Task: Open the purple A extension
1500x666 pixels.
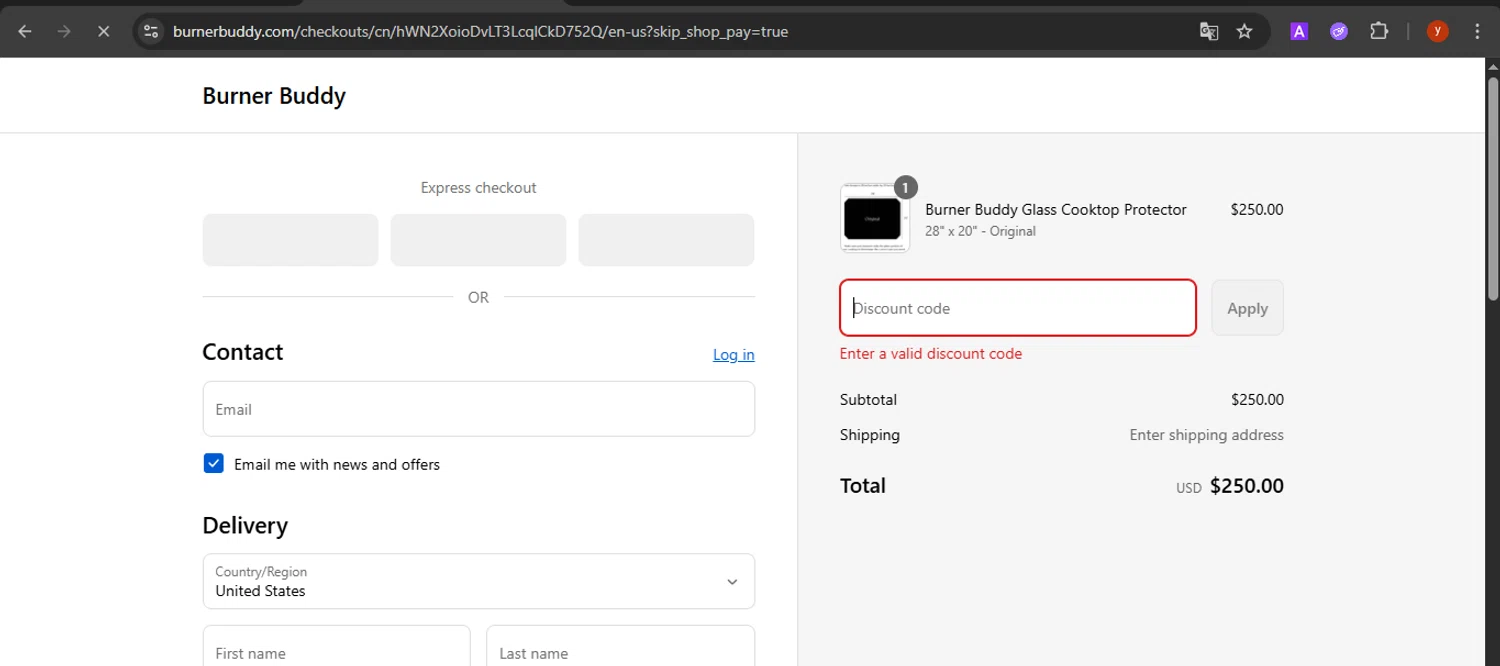Action: click(1299, 31)
